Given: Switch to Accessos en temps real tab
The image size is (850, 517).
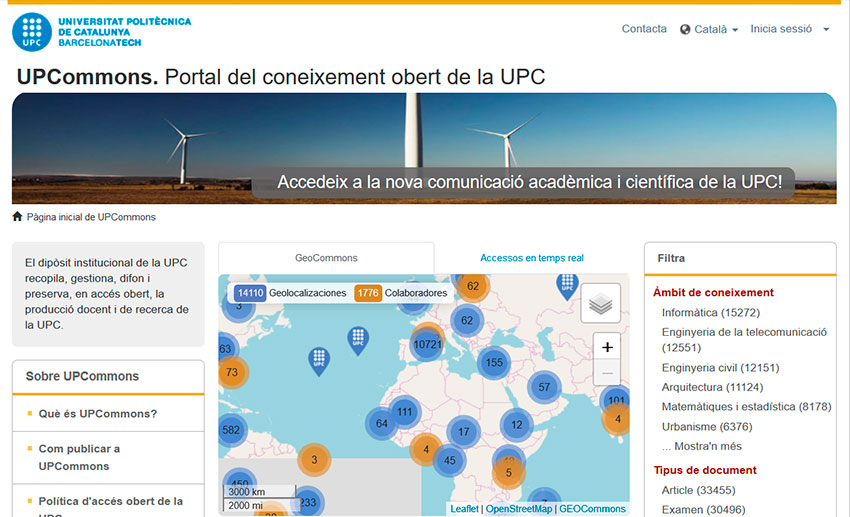Looking at the screenshot, I should (531, 258).
